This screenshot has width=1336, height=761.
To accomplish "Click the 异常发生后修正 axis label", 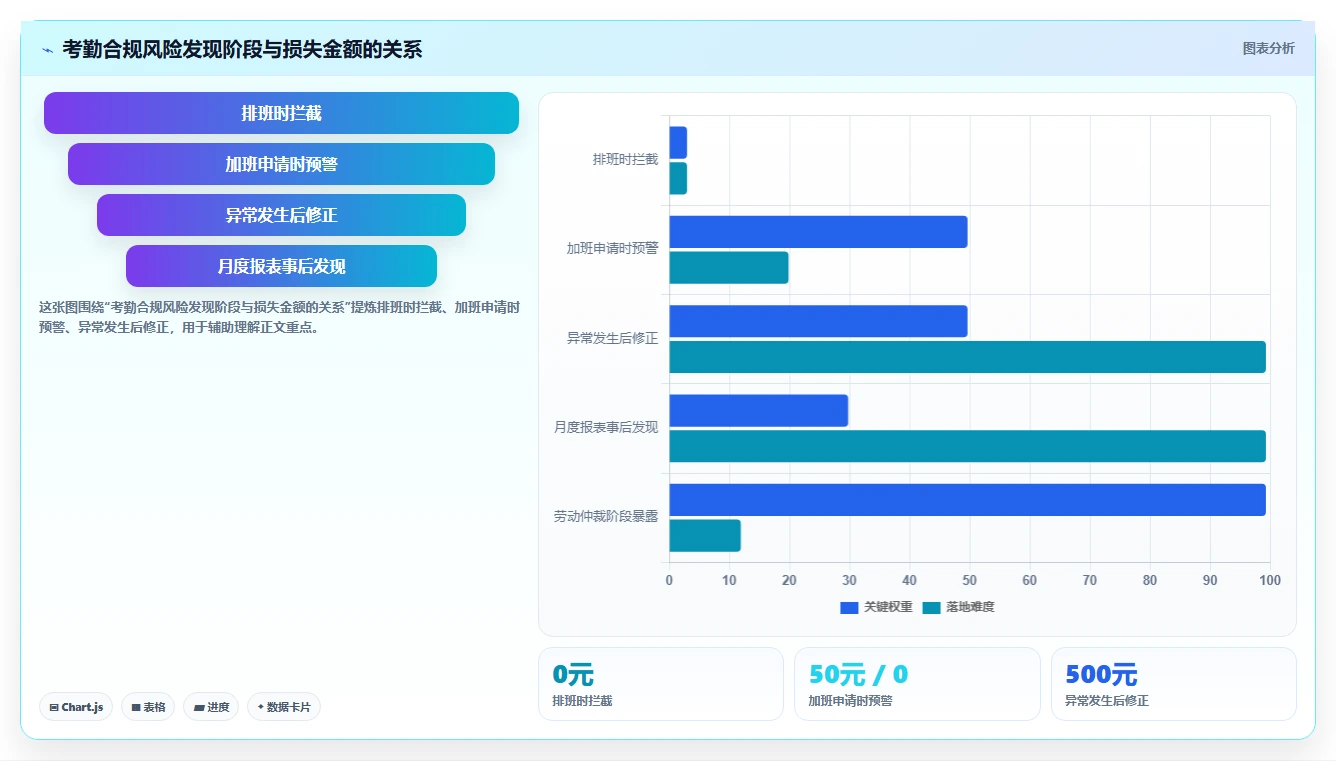I will 612,339.
